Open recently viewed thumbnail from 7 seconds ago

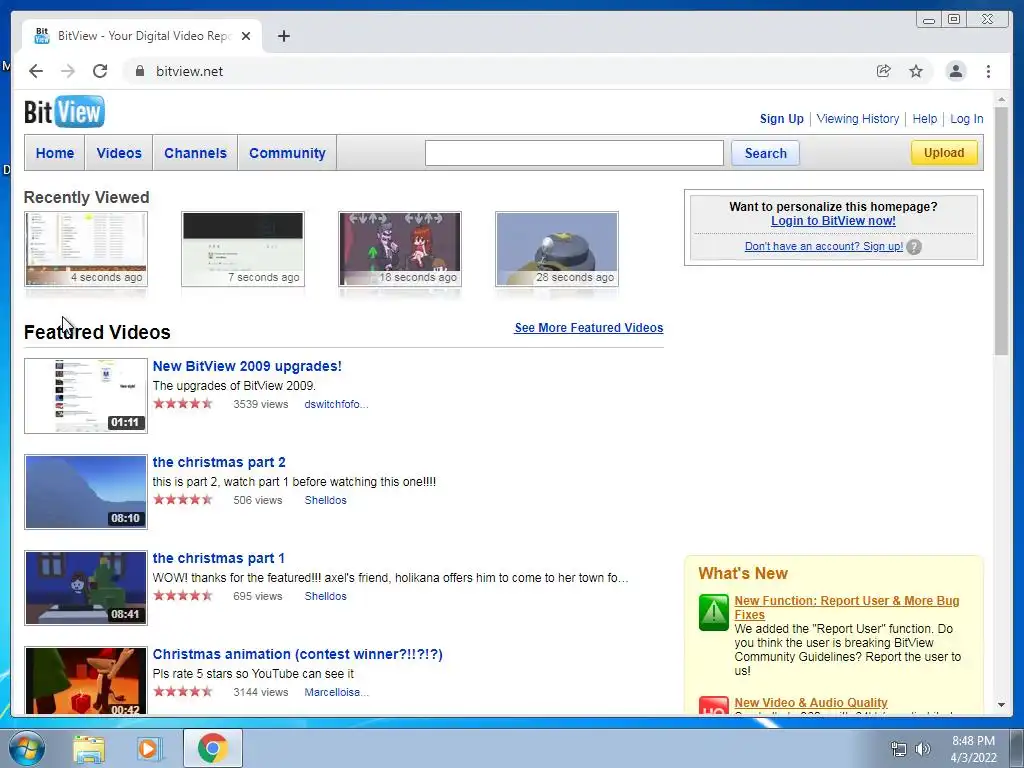click(243, 249)
